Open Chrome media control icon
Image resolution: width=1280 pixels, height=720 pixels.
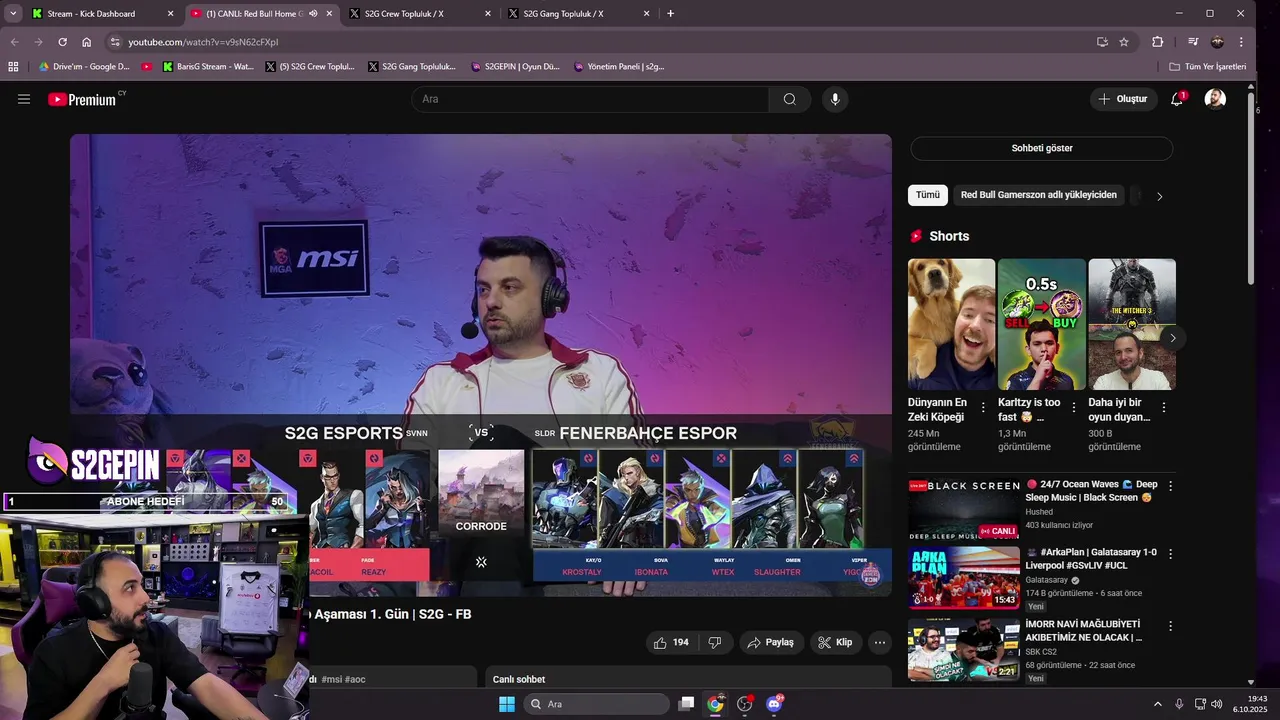pyautogui.click(x=1193, y=42)
